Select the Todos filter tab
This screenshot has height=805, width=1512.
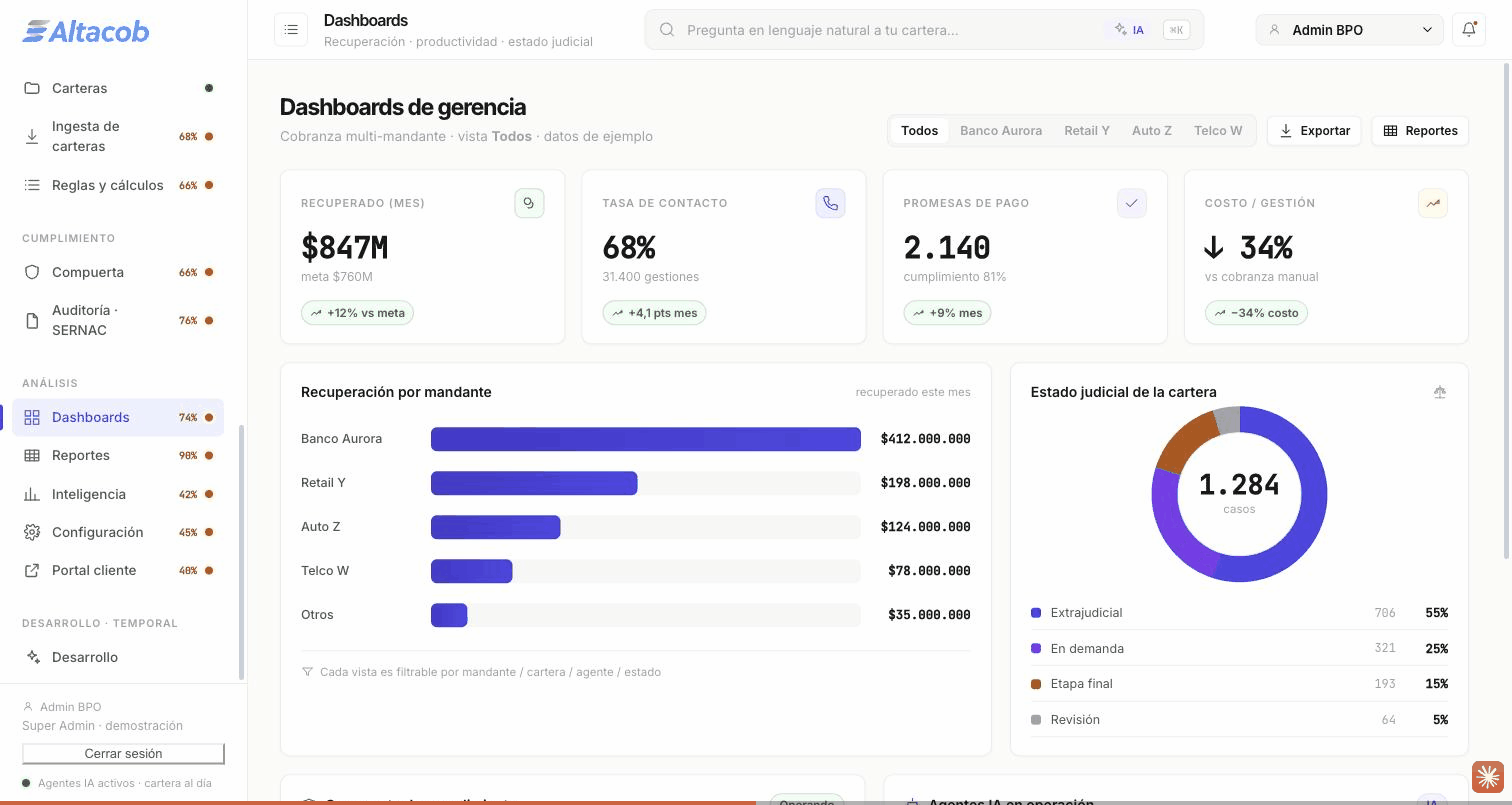pyautogui.click(x=919, y=130)
